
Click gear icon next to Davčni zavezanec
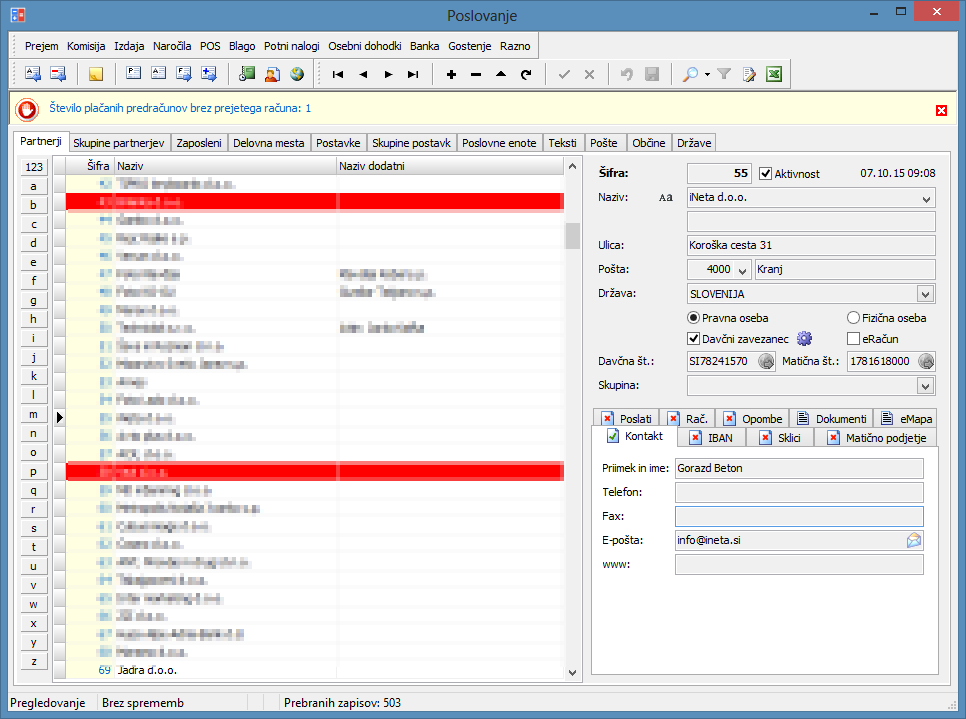(x=804, y=339)
